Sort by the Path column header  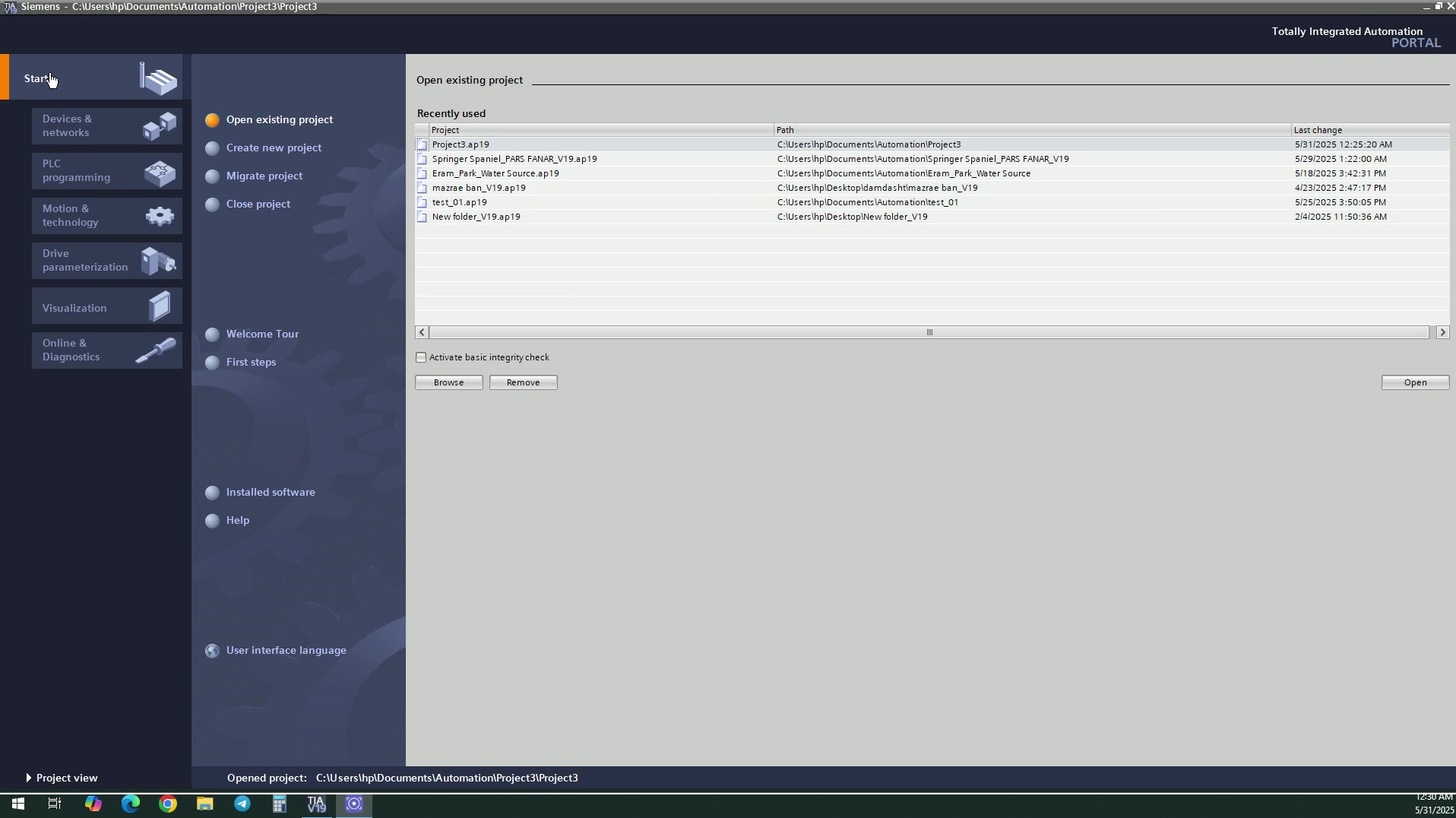pos(1032,130)
